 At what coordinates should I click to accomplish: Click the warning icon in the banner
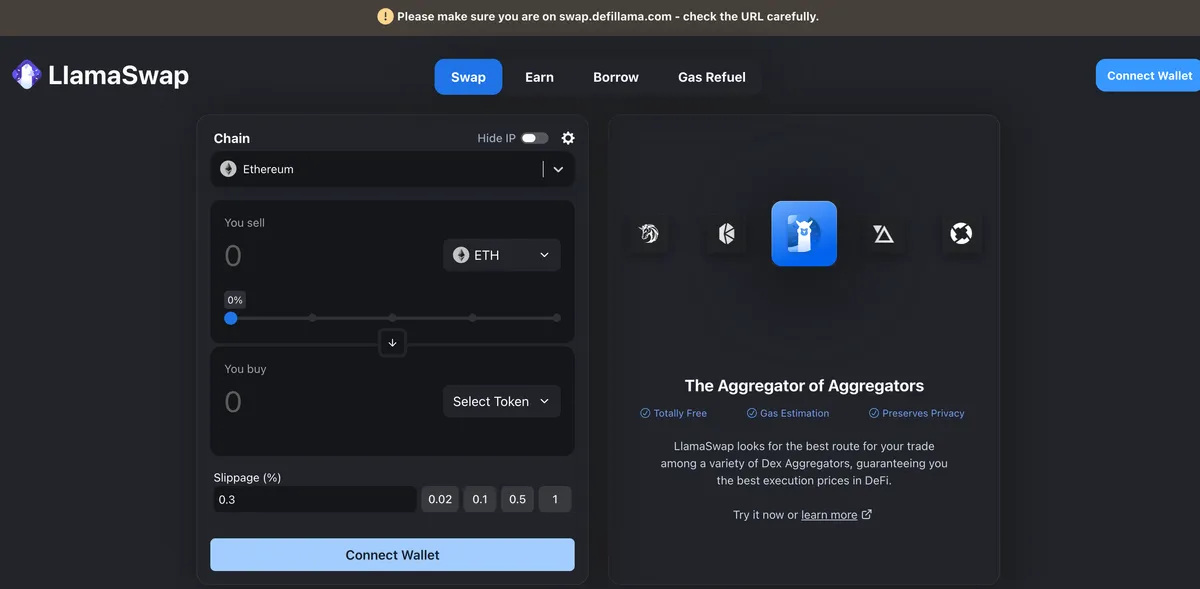click(385, 16)
